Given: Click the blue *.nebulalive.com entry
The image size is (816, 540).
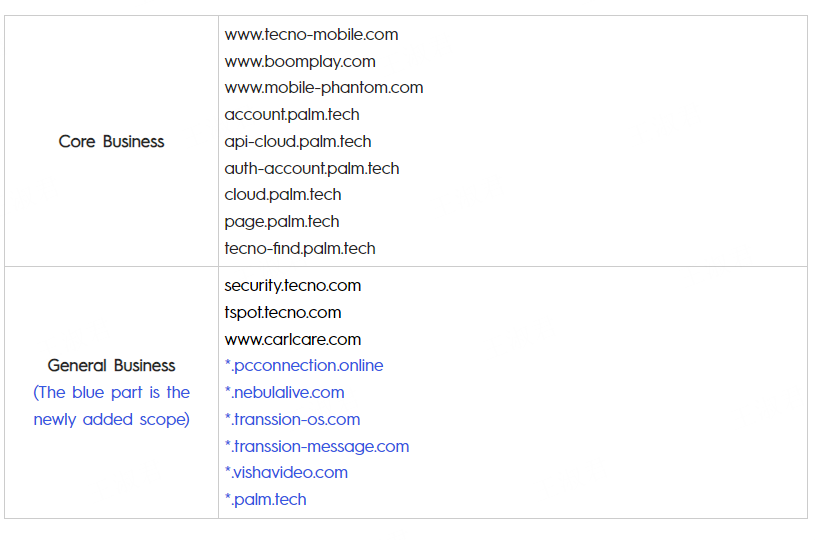Looking at the screenshot, I should click(284, 392).
